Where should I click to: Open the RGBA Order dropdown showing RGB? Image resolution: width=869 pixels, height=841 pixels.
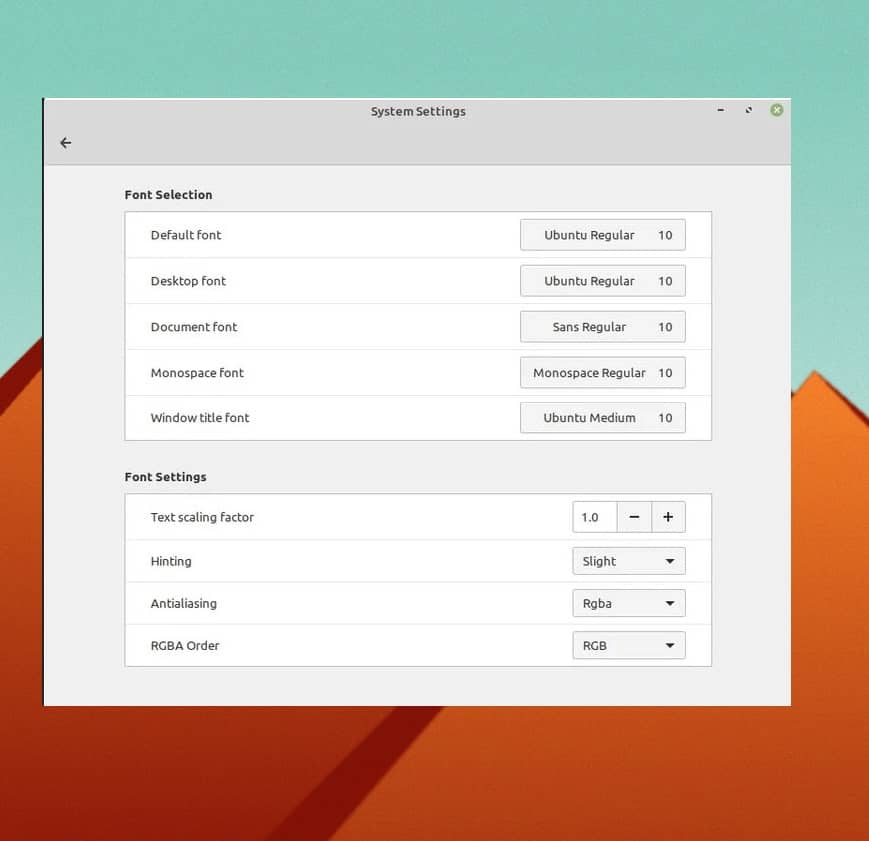[628, 645]
